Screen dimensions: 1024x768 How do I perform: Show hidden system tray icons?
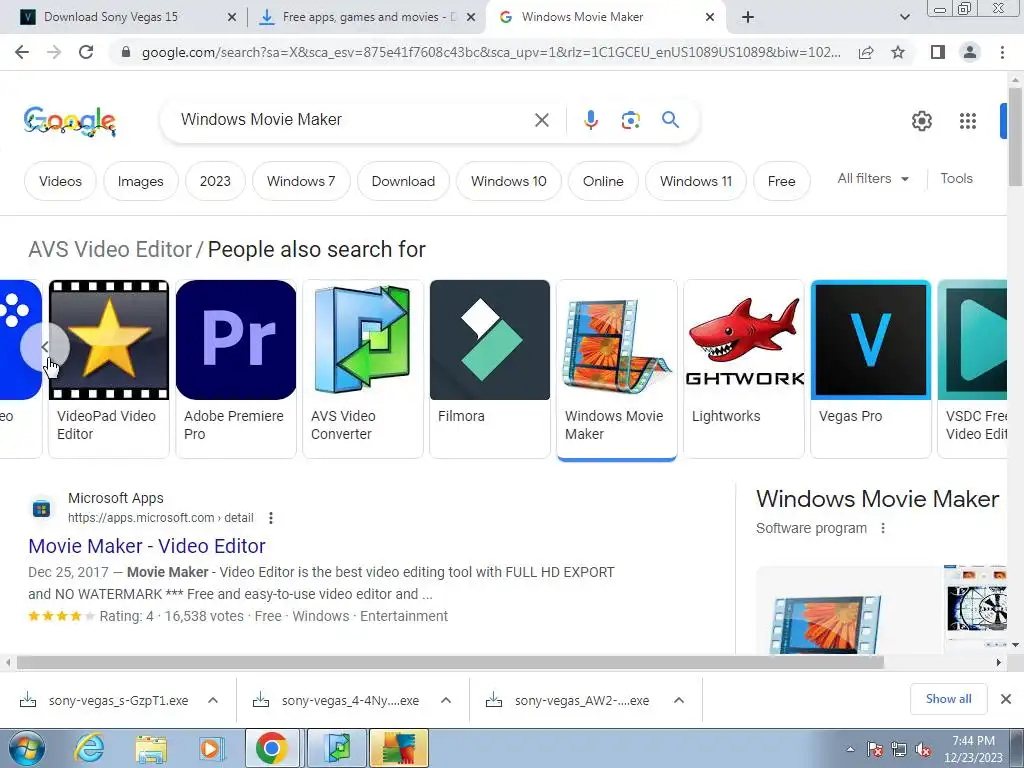[850, 749]
